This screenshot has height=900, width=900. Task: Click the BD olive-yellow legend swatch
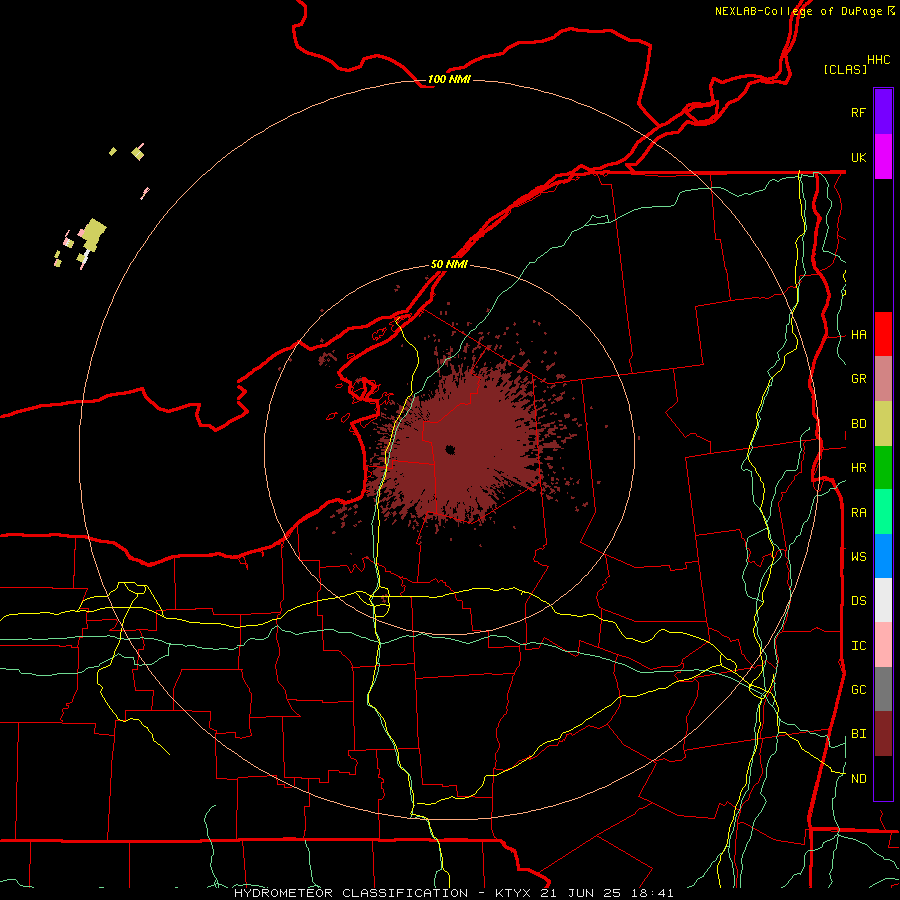click(x=883, y=424)
